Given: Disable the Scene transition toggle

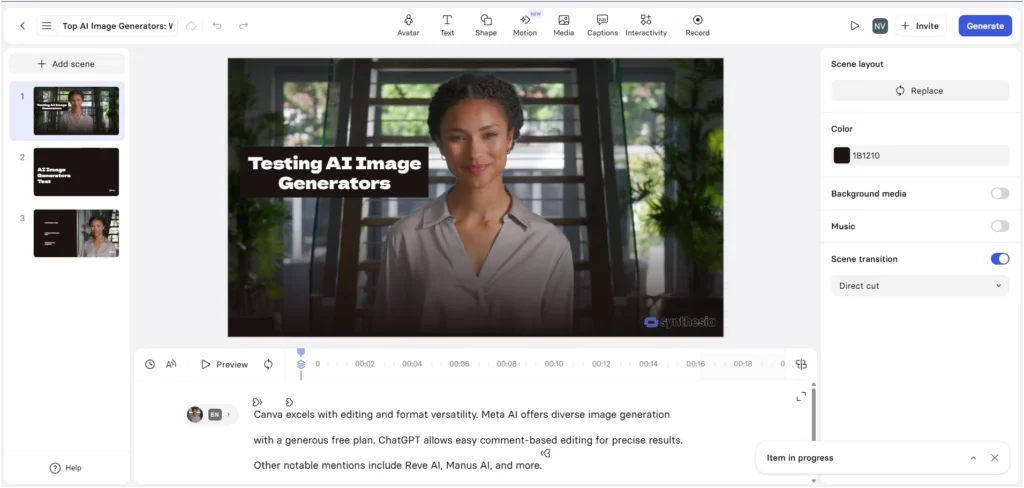Looking at the screenshot, I should click(x=999, y=259).
